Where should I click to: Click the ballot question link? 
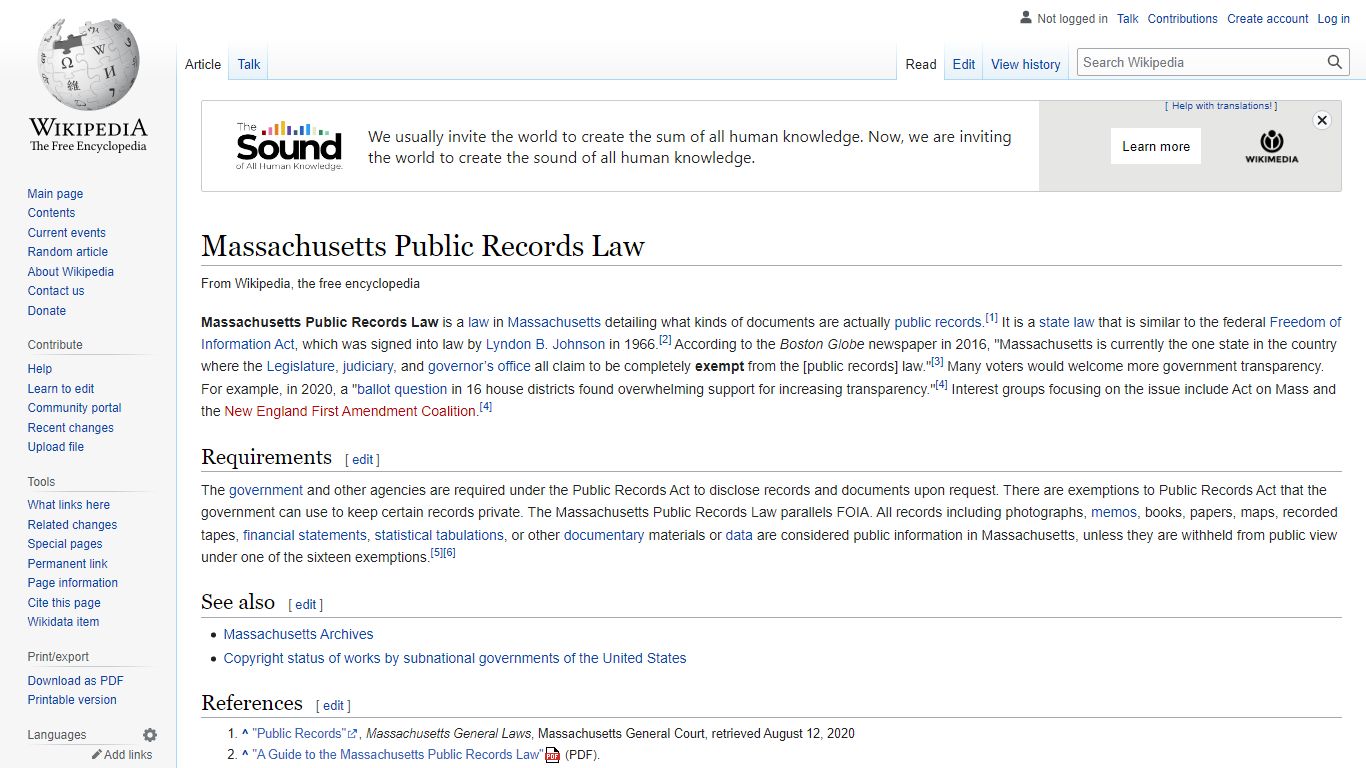click(402, 389)
